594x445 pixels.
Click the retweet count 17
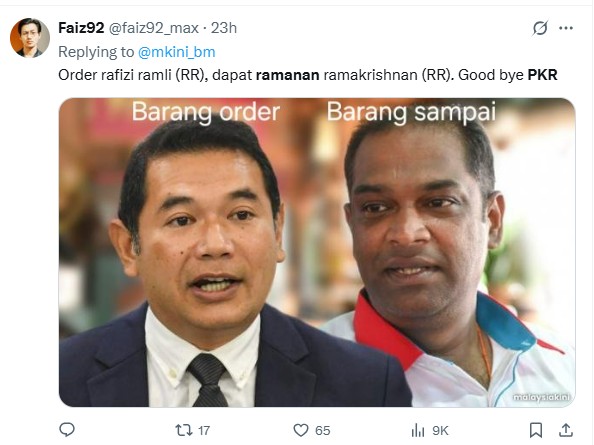click(204, 431)
